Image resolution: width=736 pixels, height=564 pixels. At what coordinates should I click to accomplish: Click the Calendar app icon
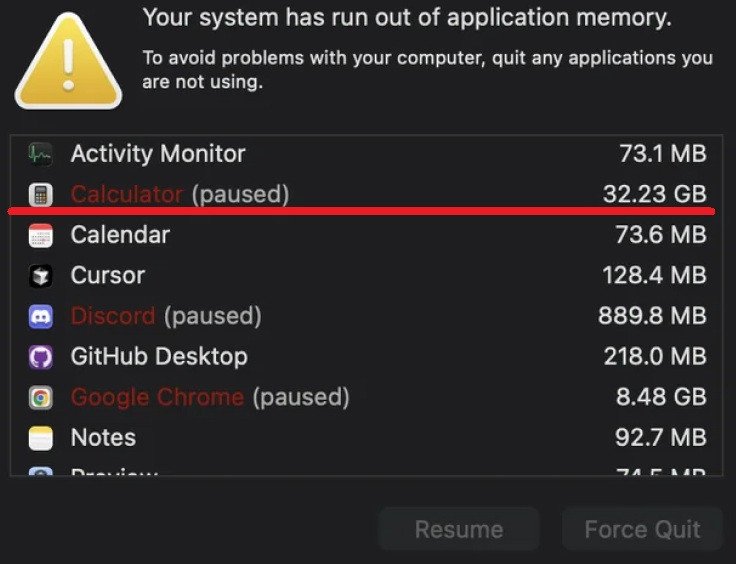(40, 236)
